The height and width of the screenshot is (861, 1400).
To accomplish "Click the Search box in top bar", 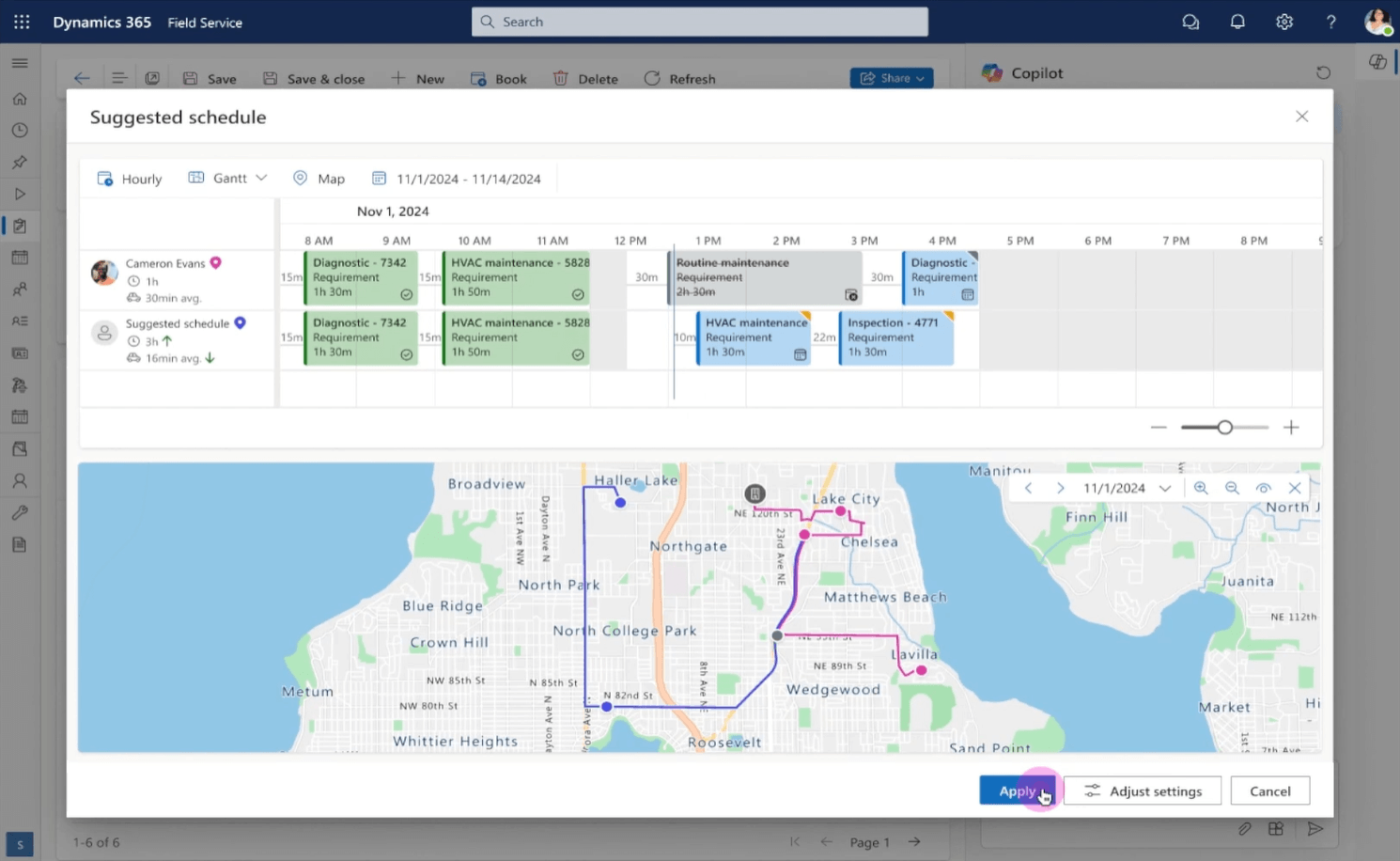I will point(700,22).
